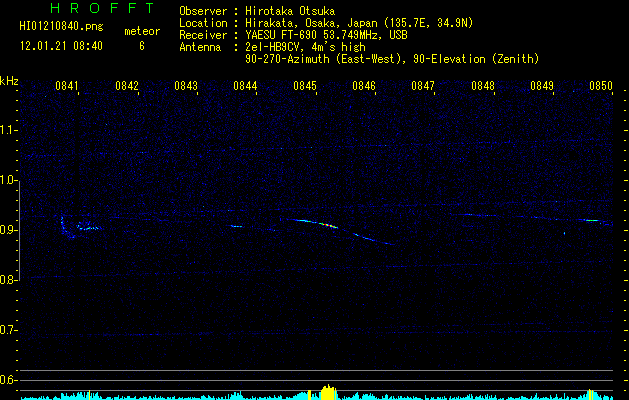Click the 0847 time marker
This screenshot has width=629, height=400.
423,86
